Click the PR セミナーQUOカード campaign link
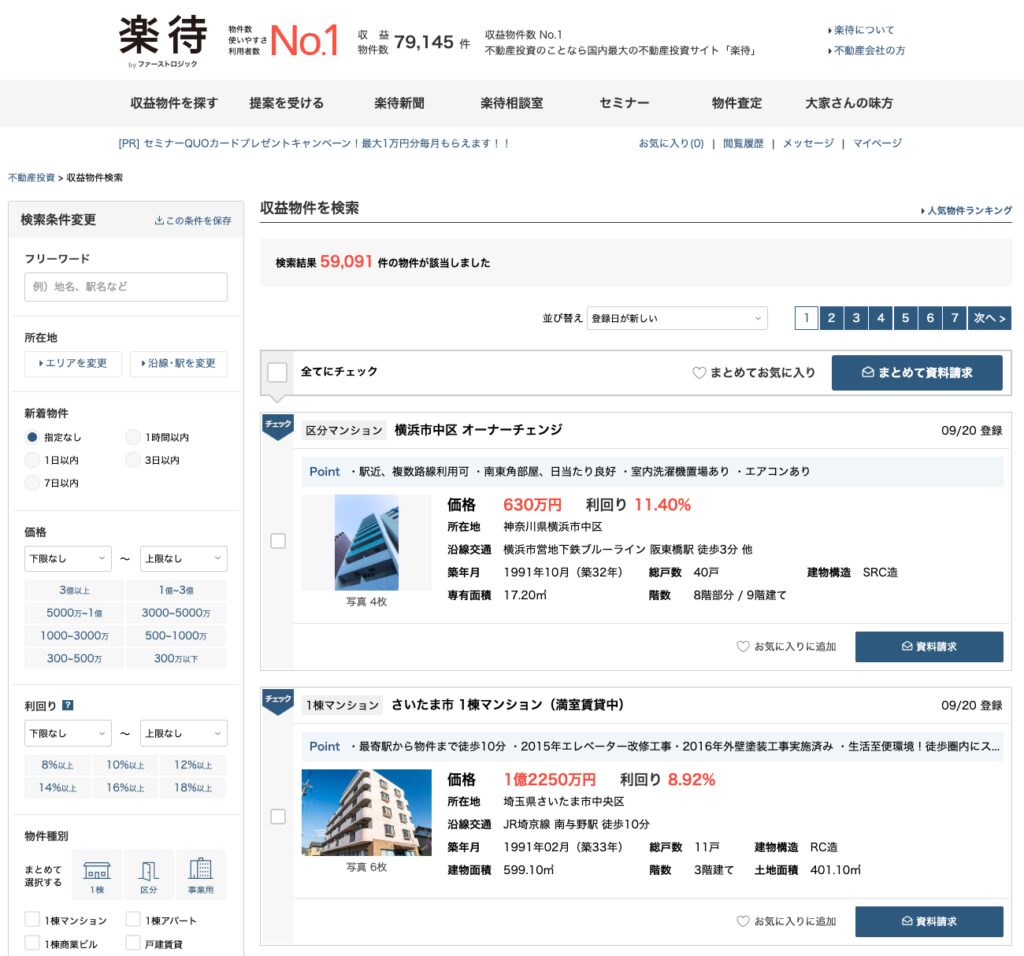 point(313,143)
